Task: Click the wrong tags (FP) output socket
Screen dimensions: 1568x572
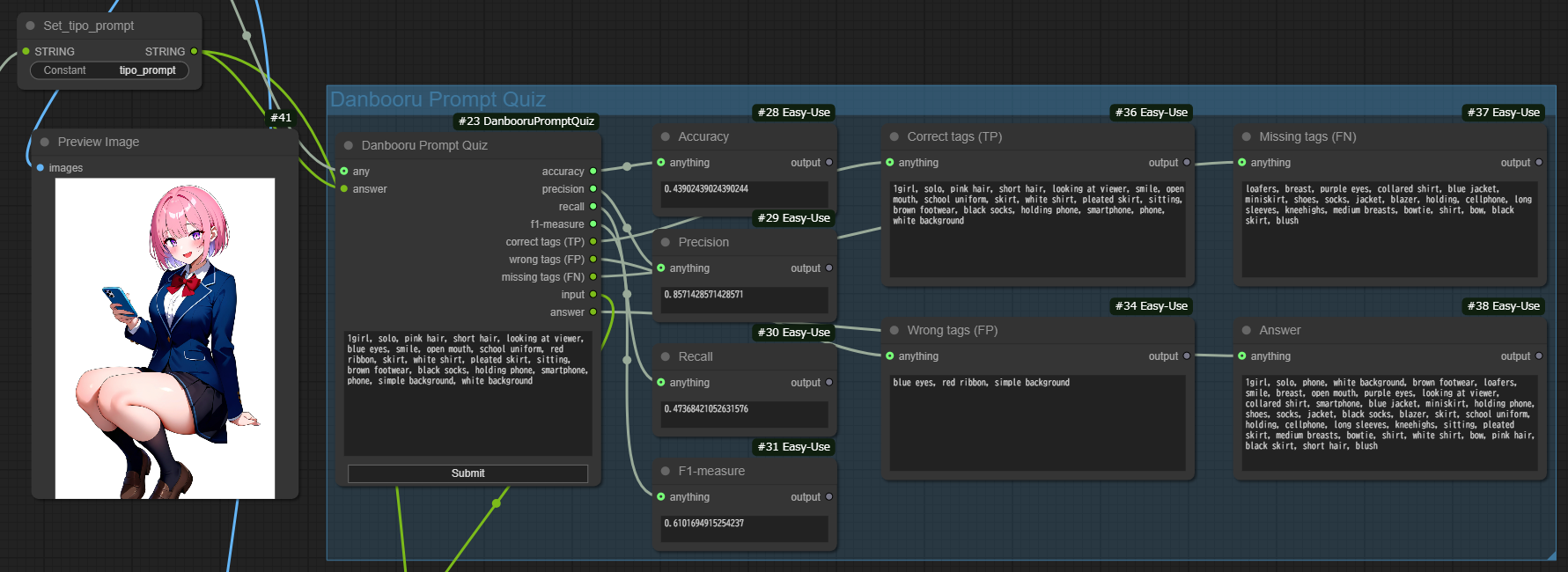Action: click(x=593, y=260)
